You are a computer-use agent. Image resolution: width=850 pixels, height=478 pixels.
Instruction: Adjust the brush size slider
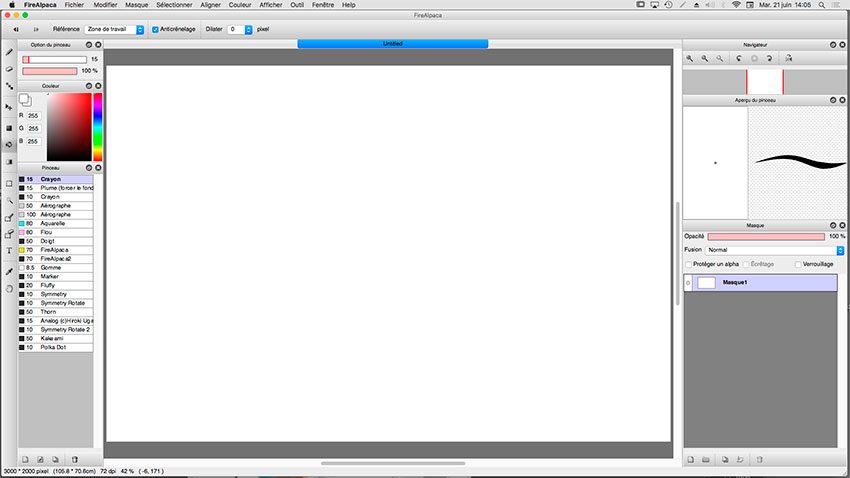(54, 60)
